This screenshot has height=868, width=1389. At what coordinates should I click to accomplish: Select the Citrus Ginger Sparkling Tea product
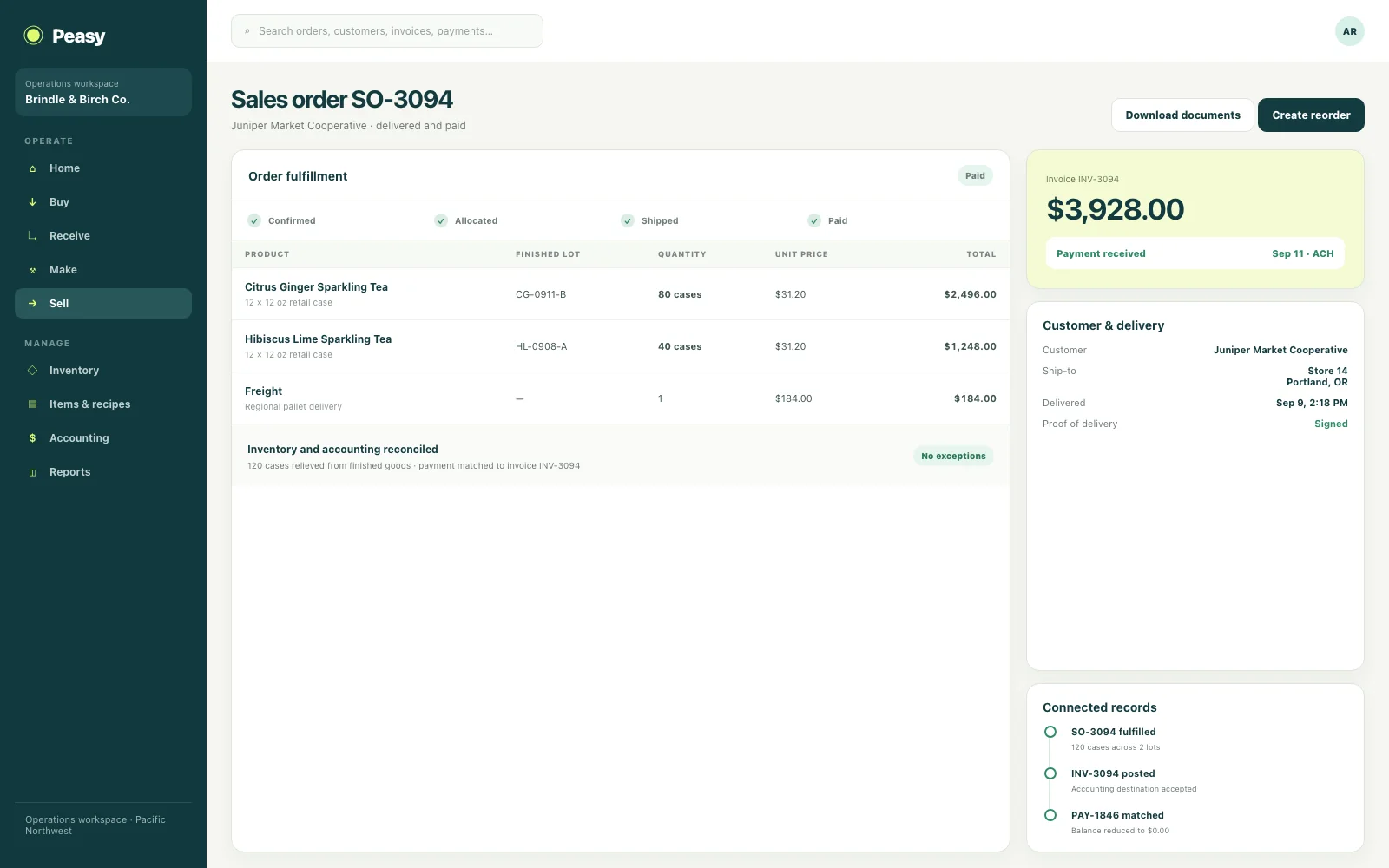tap(316, 287)
